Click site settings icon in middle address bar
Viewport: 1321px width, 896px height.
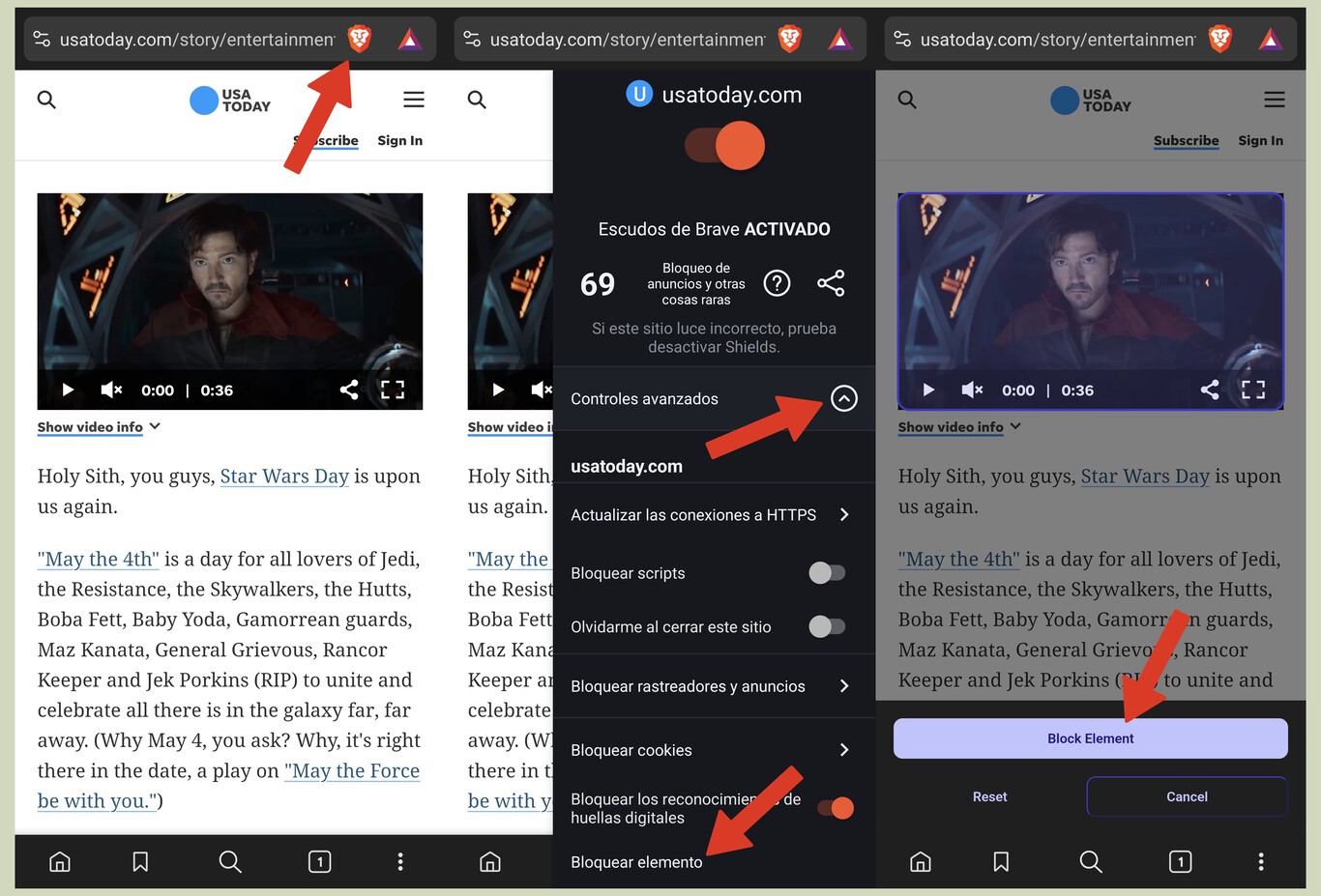pyautogui.click(x=472, y=39)
